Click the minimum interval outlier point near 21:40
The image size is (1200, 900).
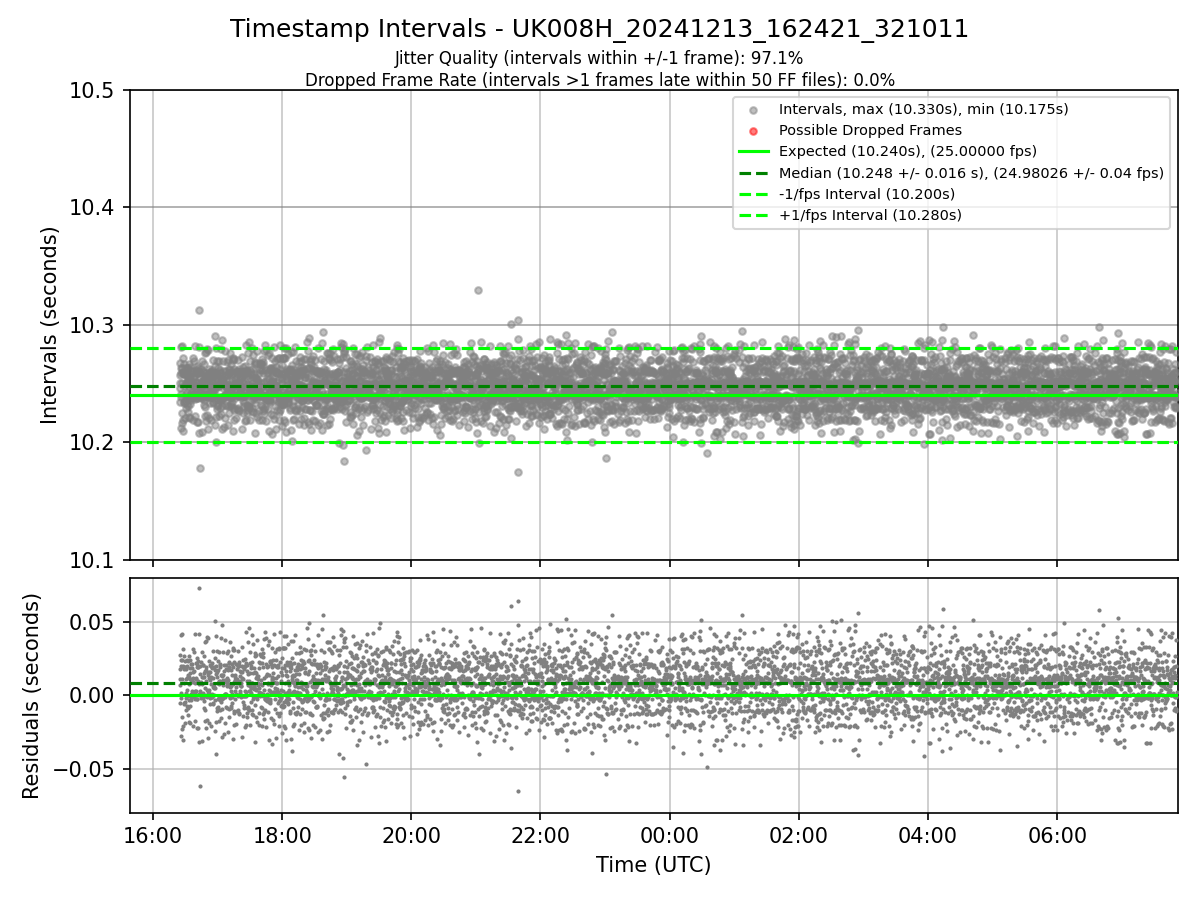pyautogui.click(x=518, y=472)
